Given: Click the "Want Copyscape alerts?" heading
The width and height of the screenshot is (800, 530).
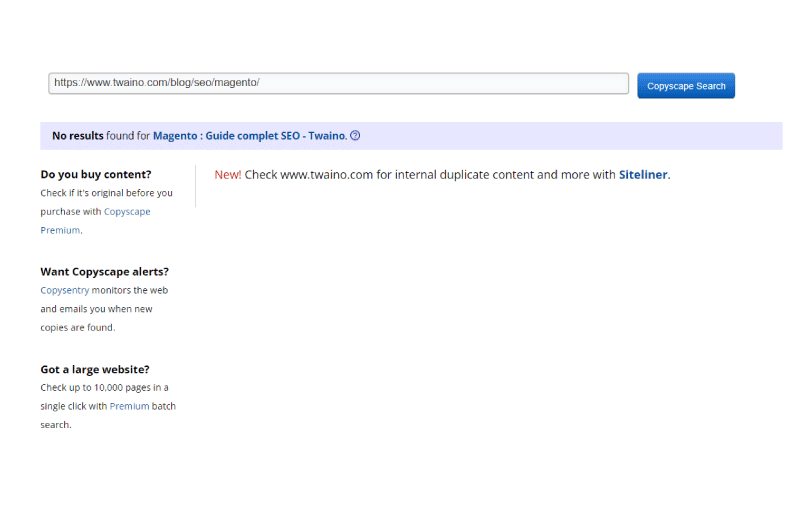Looking at the screenshot, I should pyautogui.click(x=104, y=271).
